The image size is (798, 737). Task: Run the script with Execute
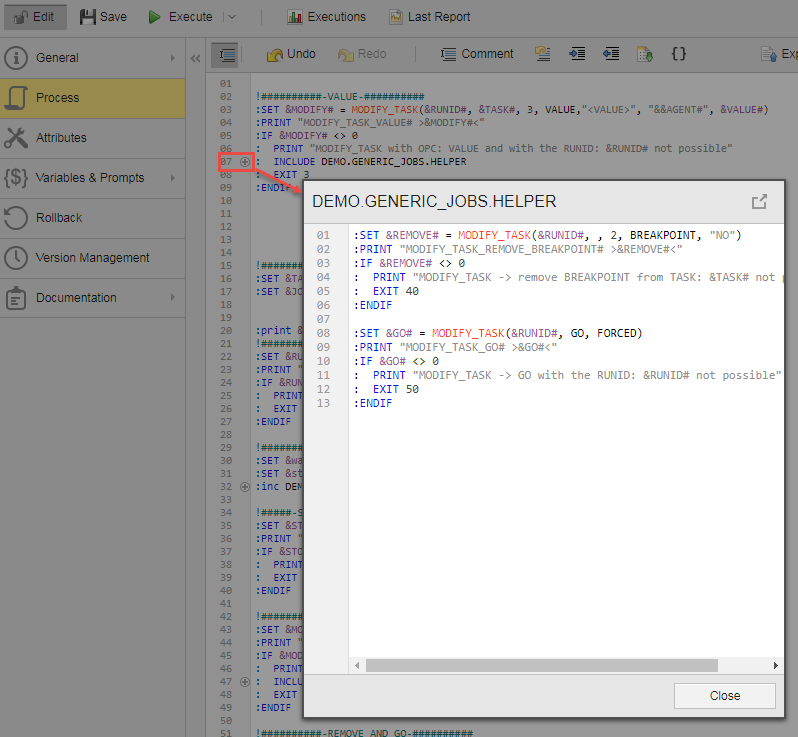click(180, 17)
